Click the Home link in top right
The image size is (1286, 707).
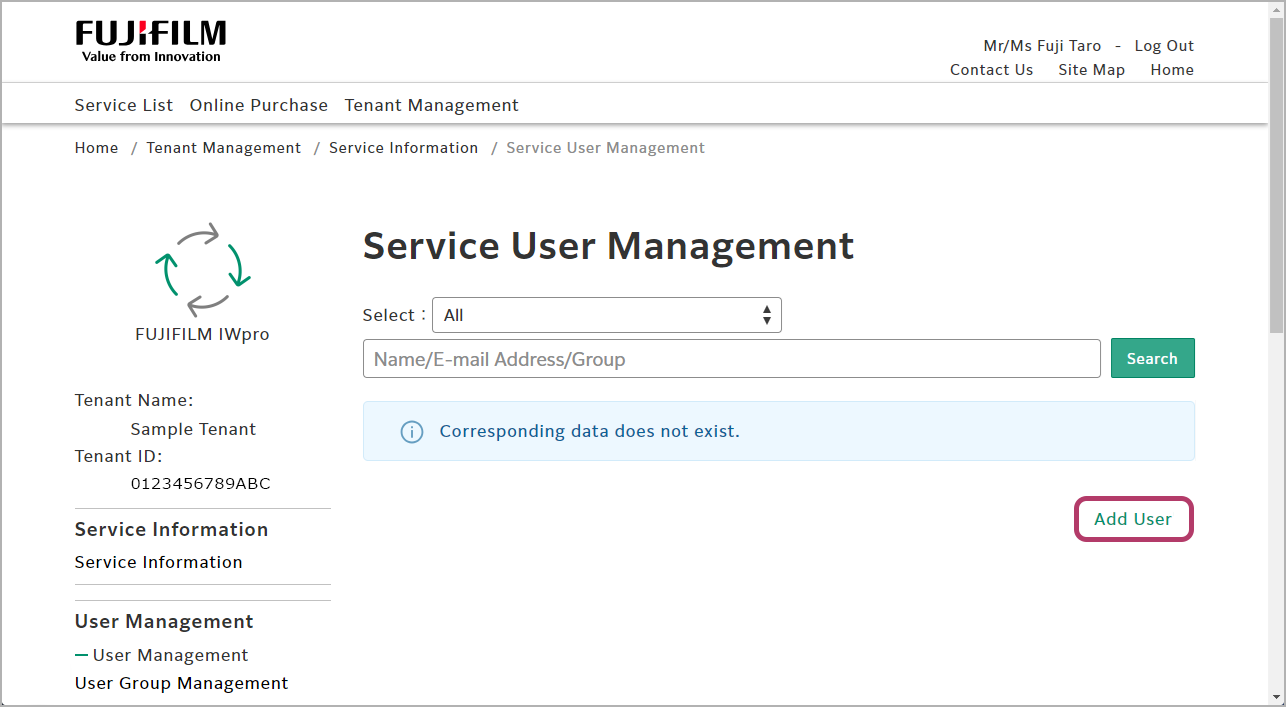point(1171,70)
